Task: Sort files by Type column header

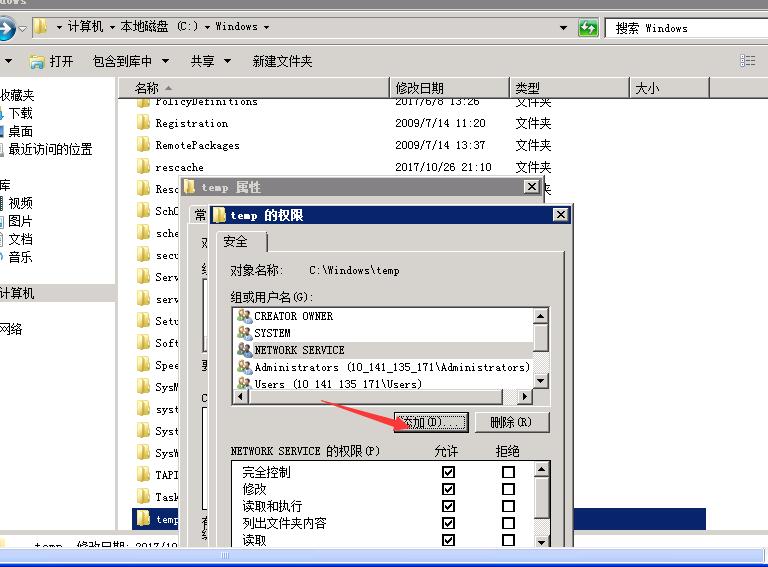Action: coord(569,88)
